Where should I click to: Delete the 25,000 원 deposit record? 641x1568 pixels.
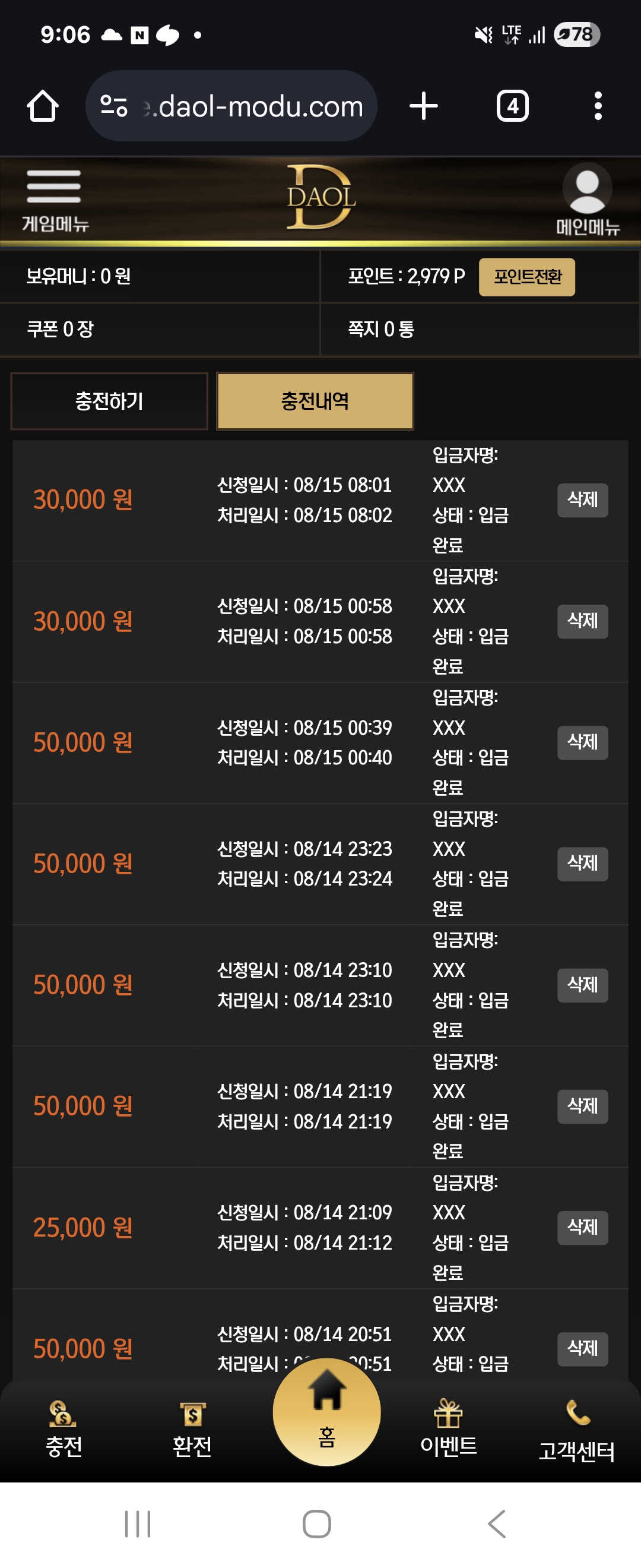pos(583,1228)
